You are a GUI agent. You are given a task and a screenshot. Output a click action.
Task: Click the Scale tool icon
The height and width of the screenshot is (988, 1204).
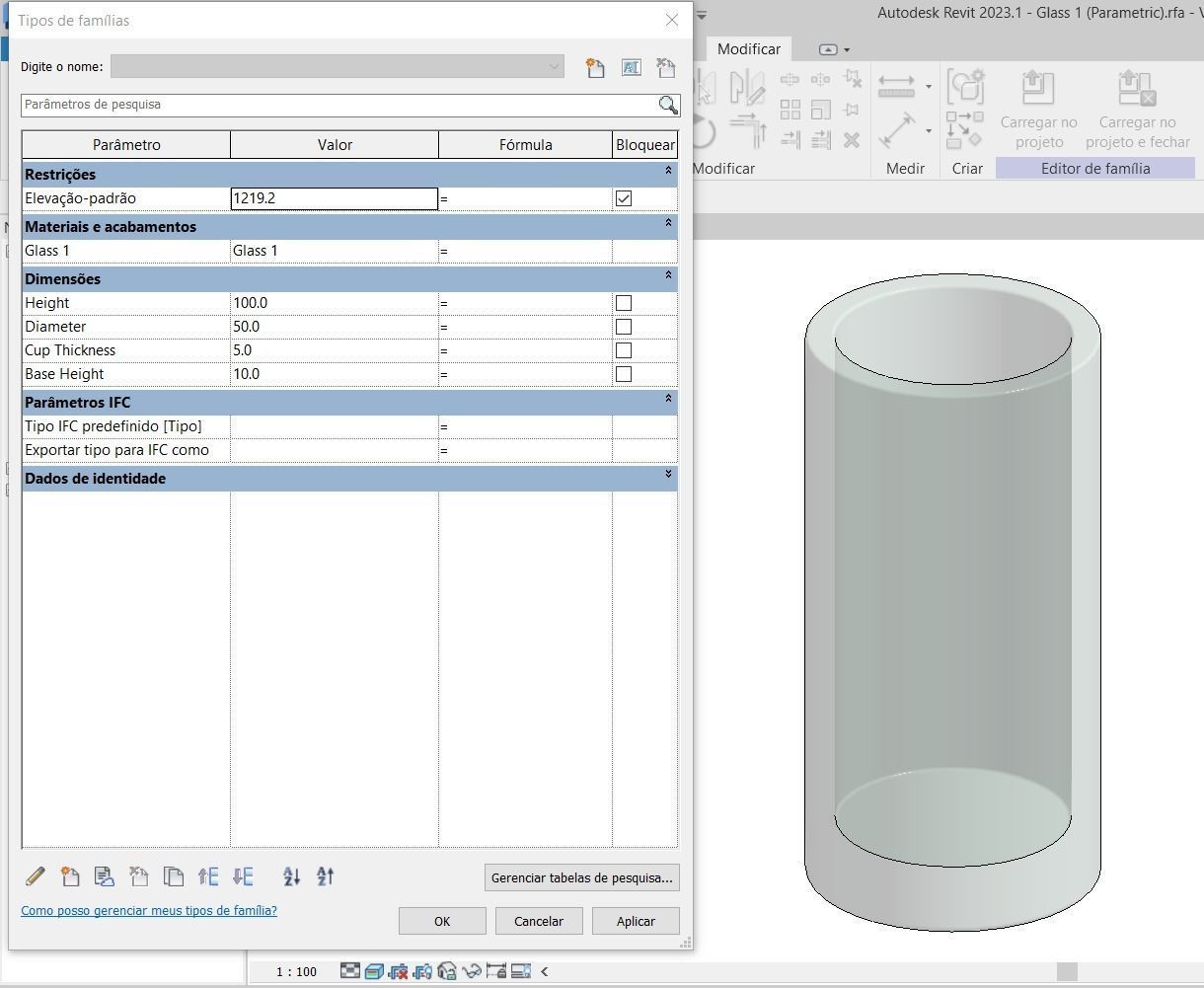821,110
